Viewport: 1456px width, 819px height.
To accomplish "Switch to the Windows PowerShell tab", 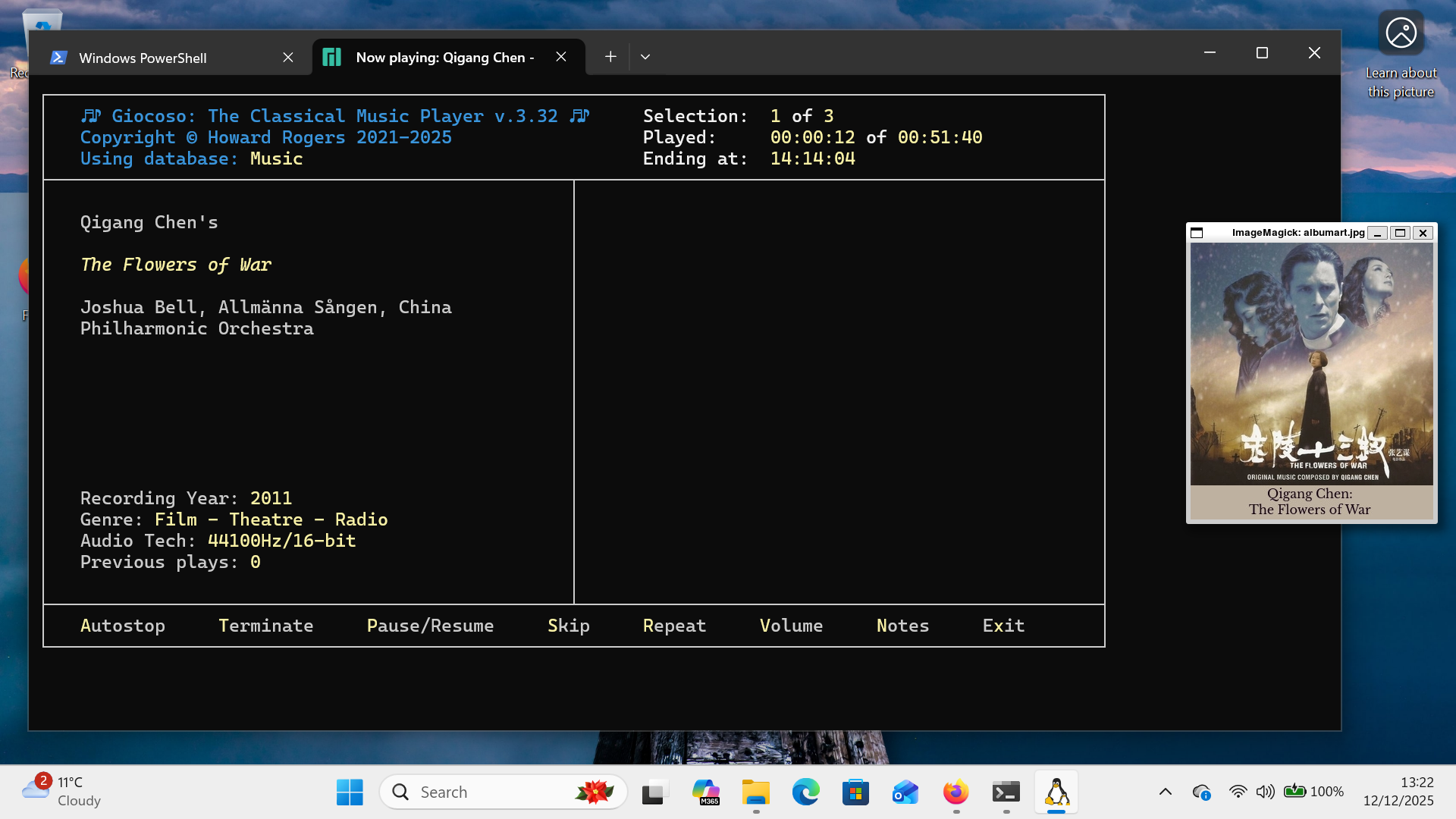I will (x=143, y=58).
